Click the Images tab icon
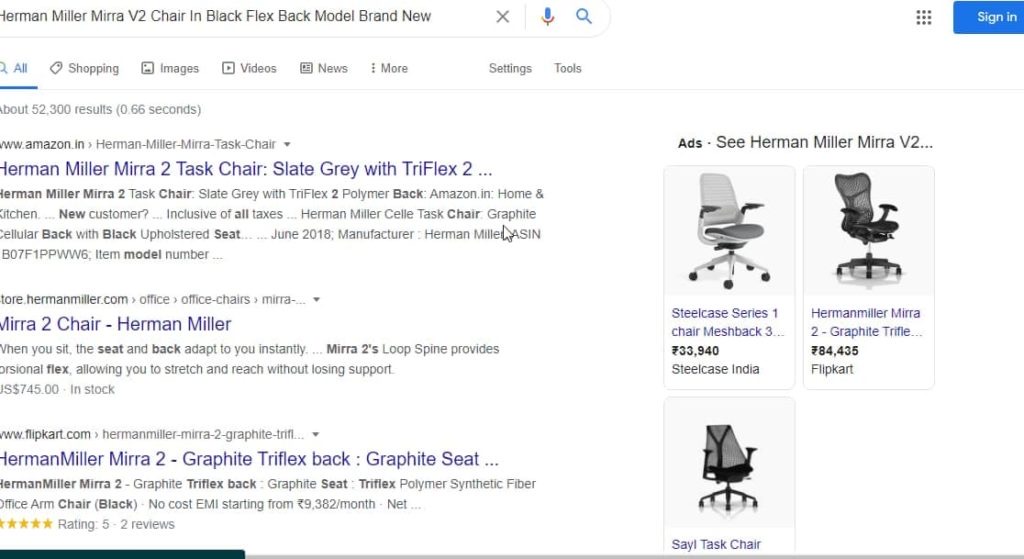1024x559 pixels. [x=148, y=68]
